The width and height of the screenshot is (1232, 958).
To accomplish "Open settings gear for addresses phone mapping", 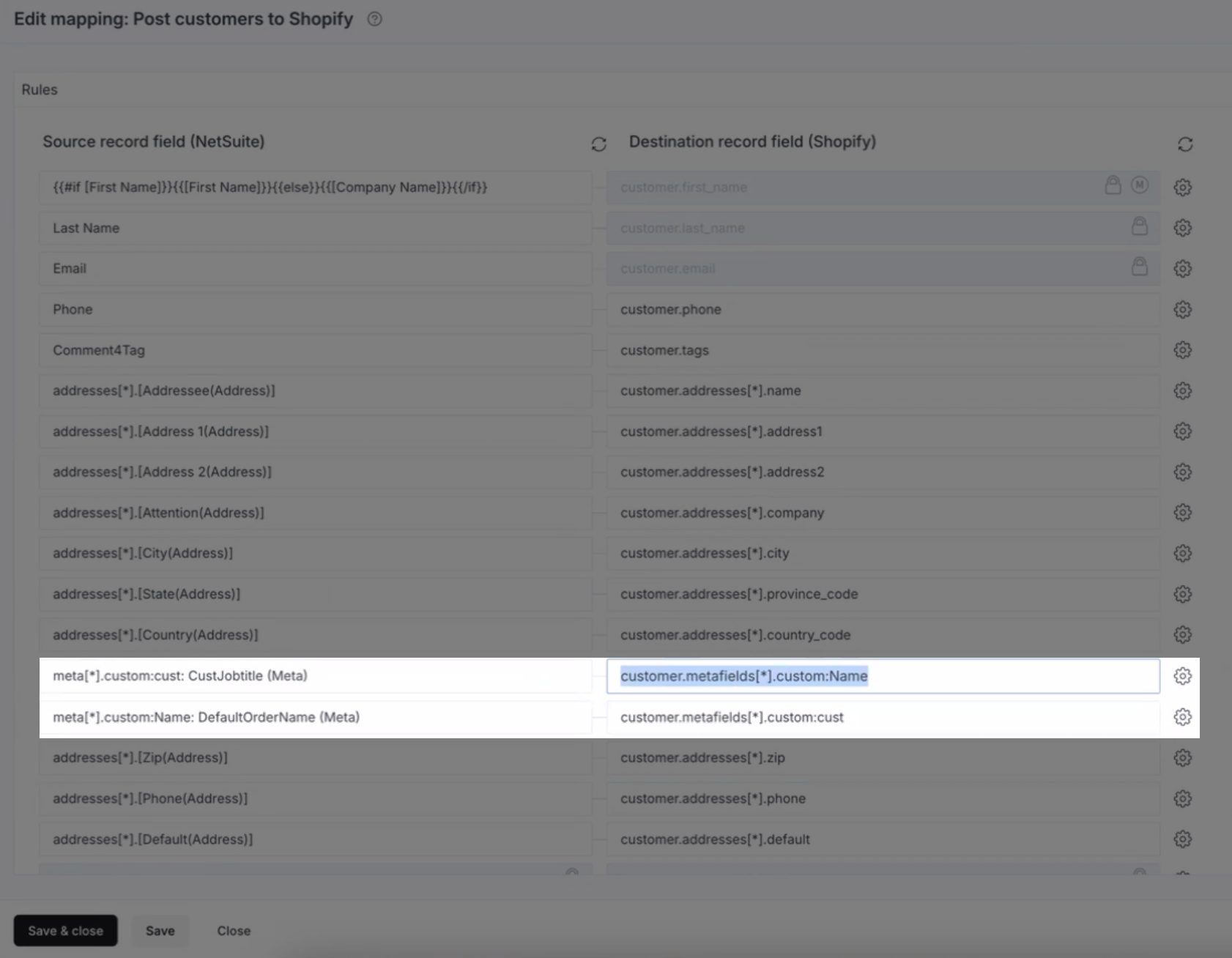I will click(1182, 798).
